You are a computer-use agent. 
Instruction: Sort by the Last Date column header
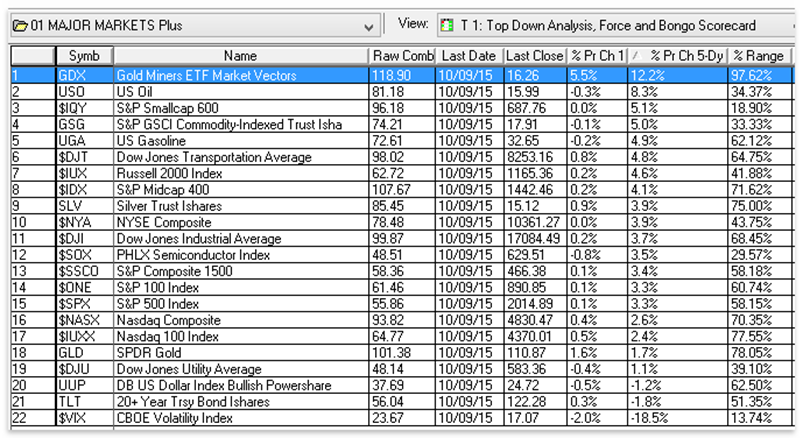[470, 56]
